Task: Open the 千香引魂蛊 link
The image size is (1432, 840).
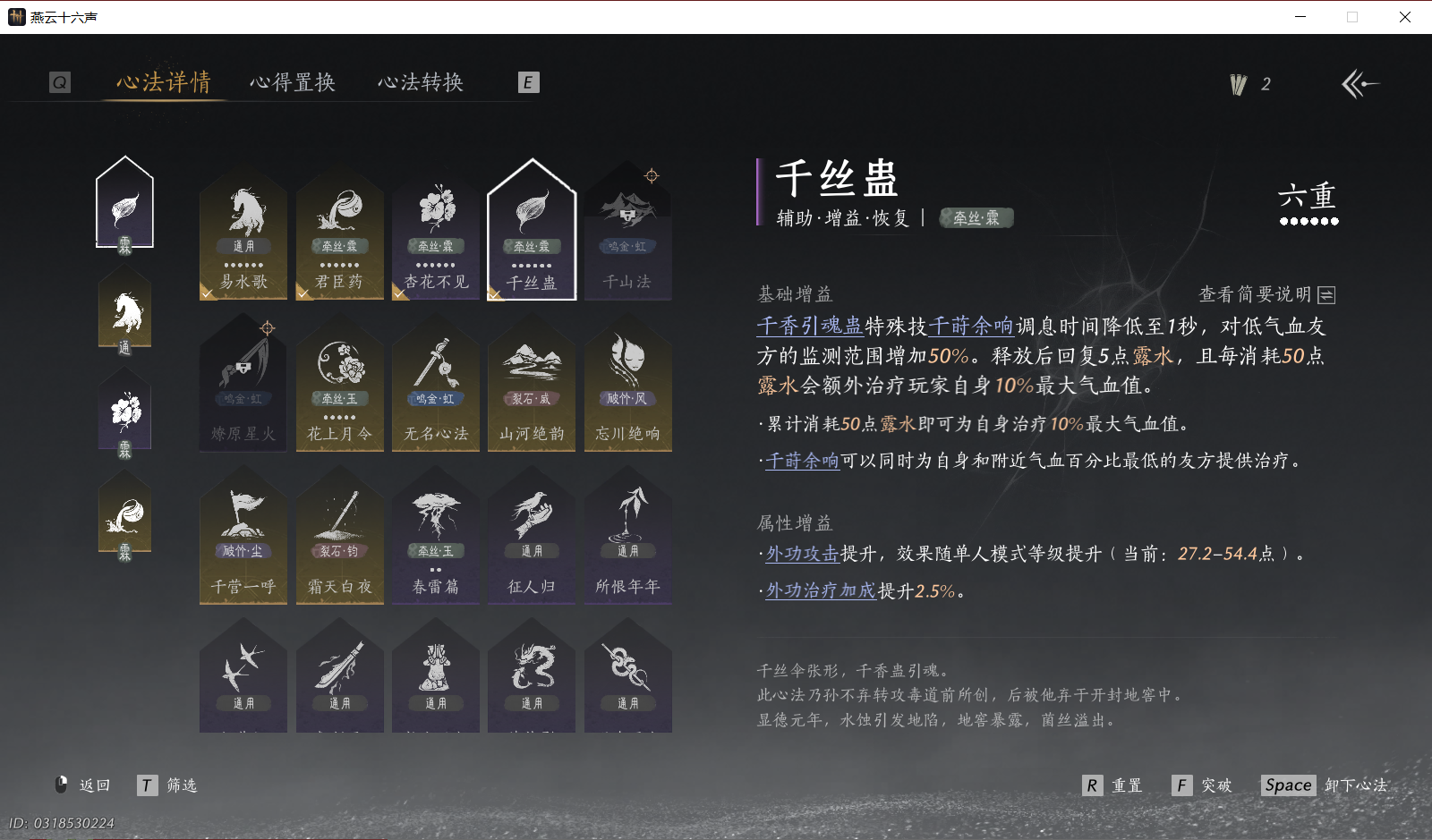Action: tap(809, 326)
